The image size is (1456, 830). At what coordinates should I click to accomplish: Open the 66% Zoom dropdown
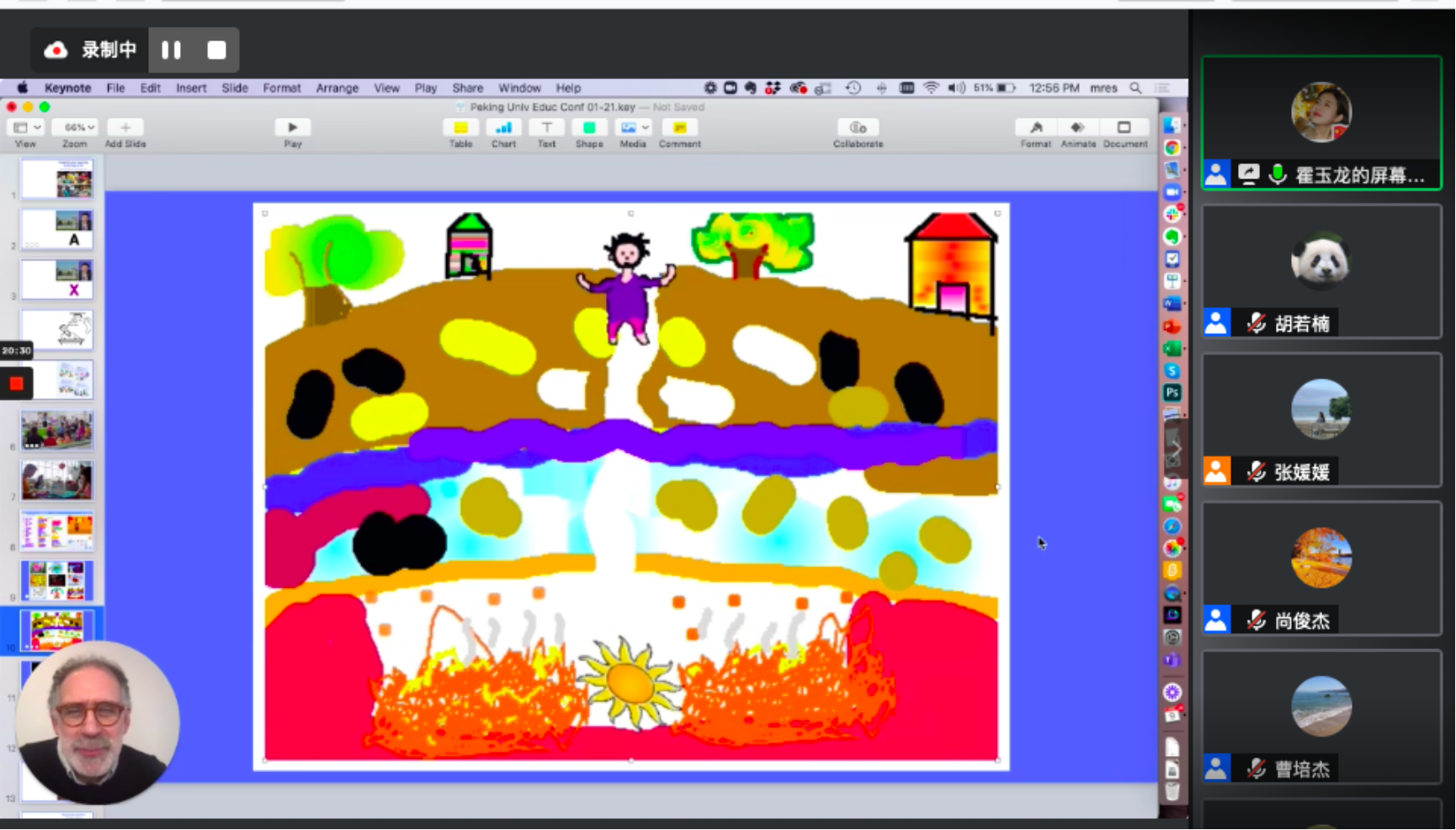click(75, 128)
